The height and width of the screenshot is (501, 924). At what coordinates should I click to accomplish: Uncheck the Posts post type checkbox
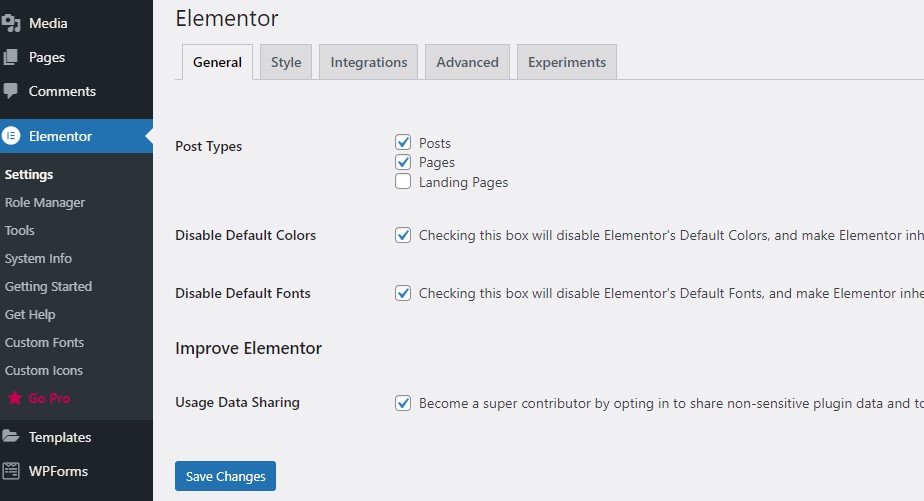pyautogui.click(x=403, y=143)
